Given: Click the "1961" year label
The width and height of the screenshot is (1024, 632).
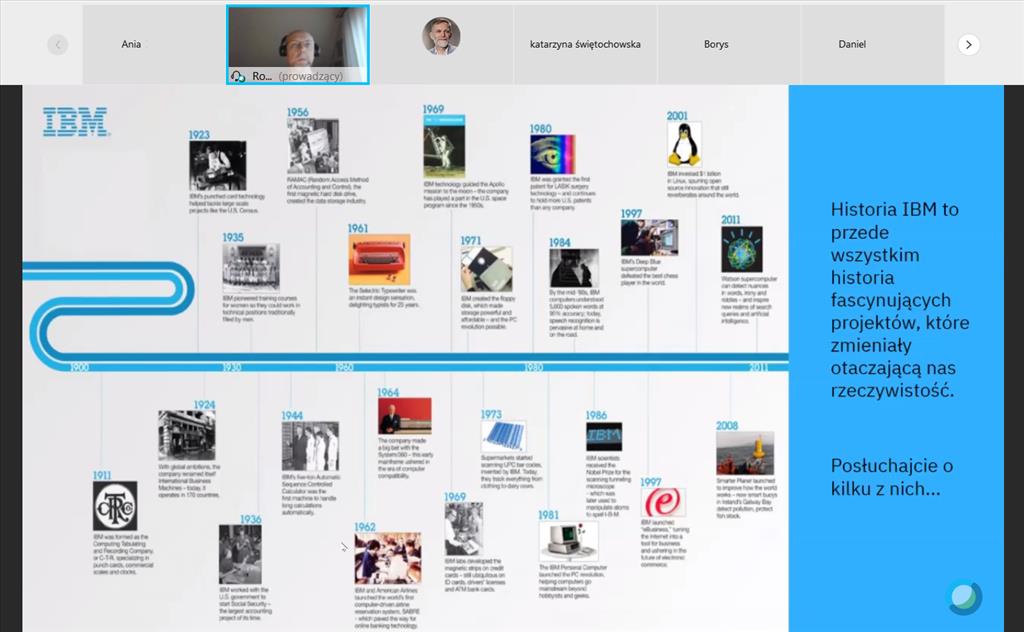Looking at the screenshot, I should [x=358, y=228].
